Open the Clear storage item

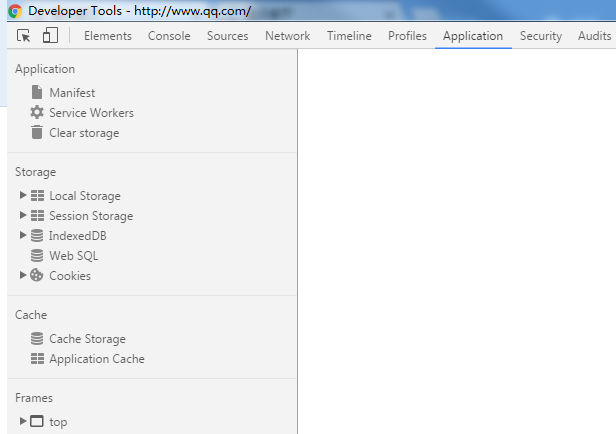pyautogui.click(x=84, y=133)
